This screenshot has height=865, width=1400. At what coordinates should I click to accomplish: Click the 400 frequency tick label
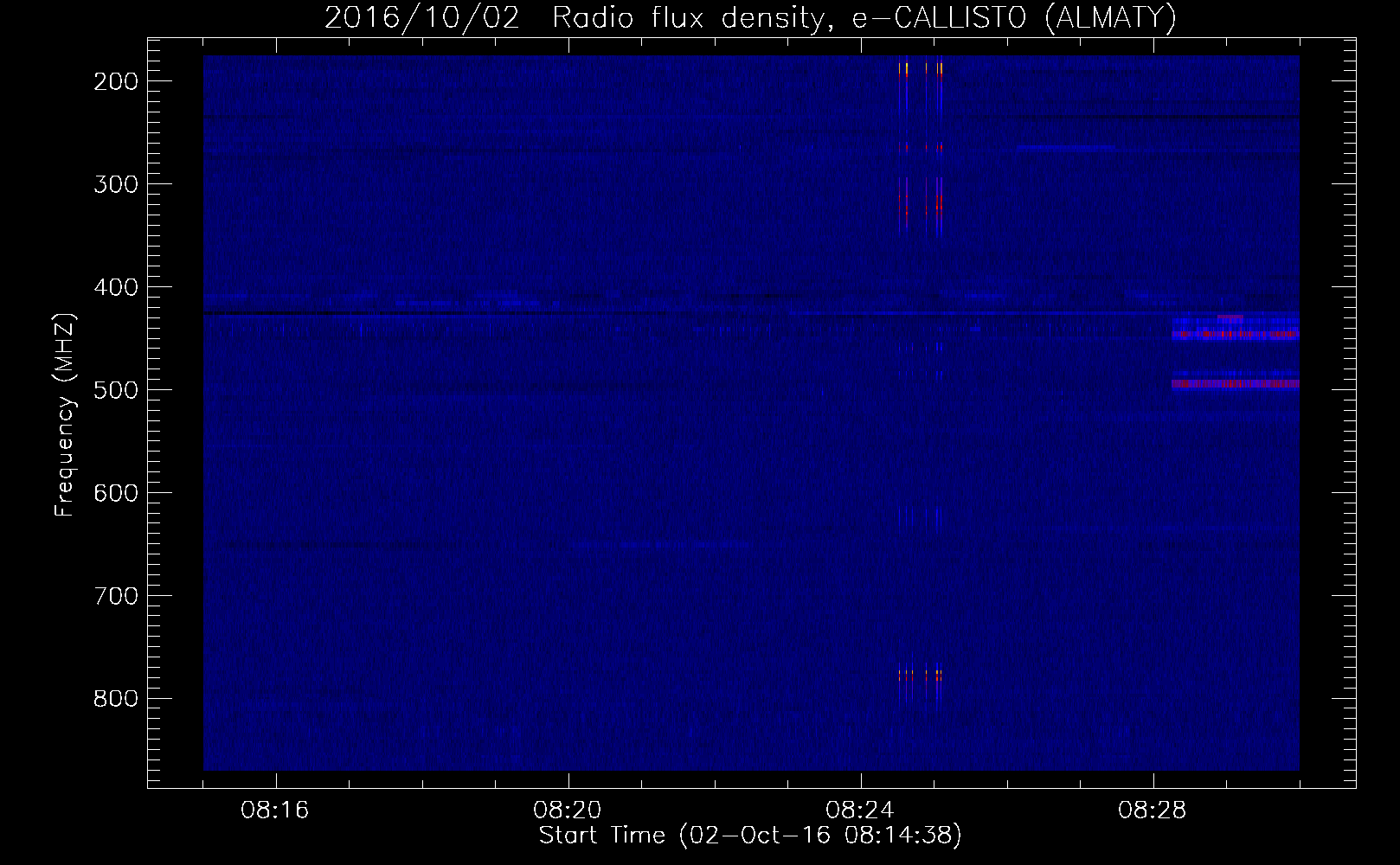pyautogui.click(x=116, y=287)
